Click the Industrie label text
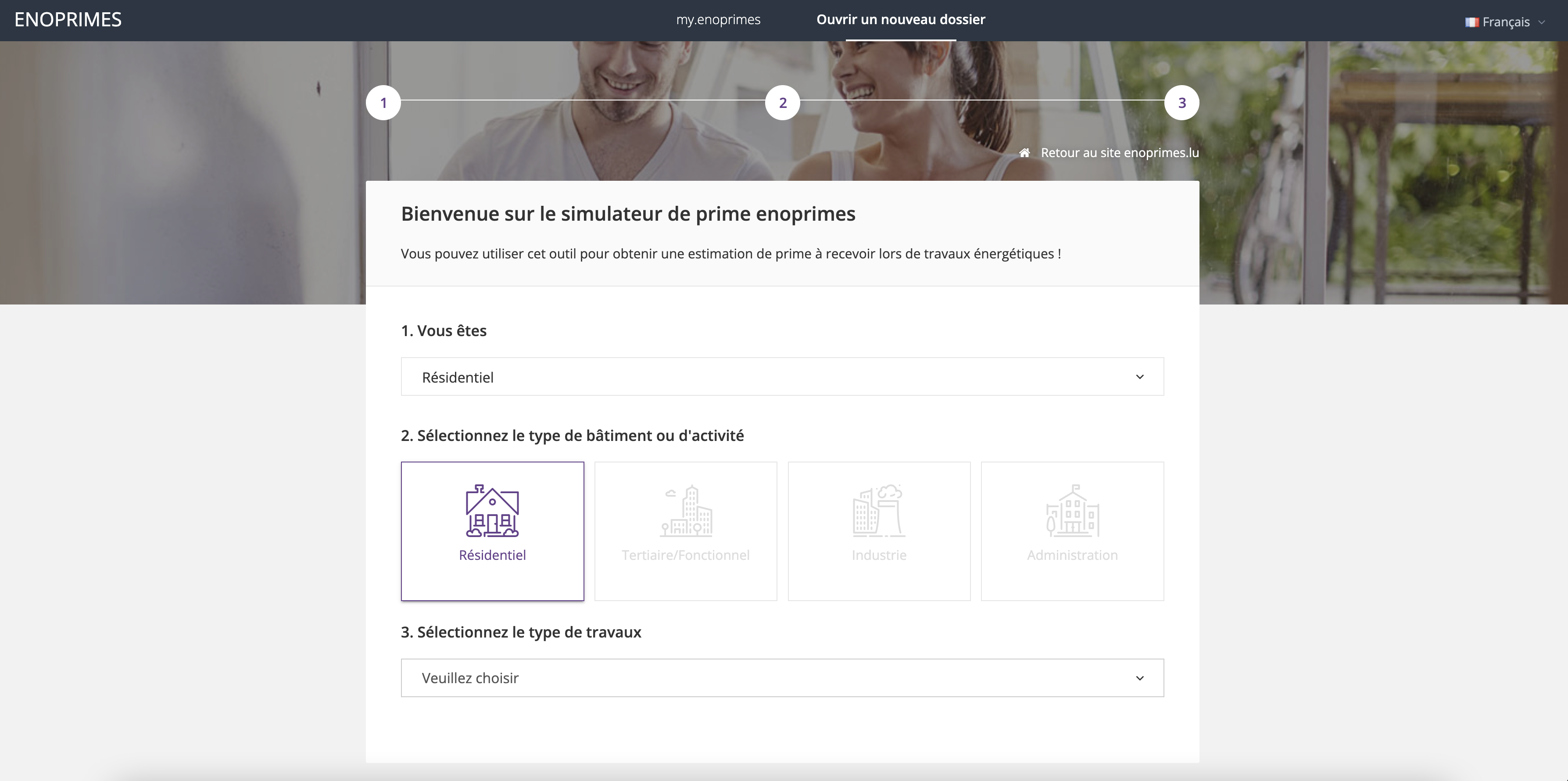Viewport: 1568px width, 781px height. click(879, 555)
